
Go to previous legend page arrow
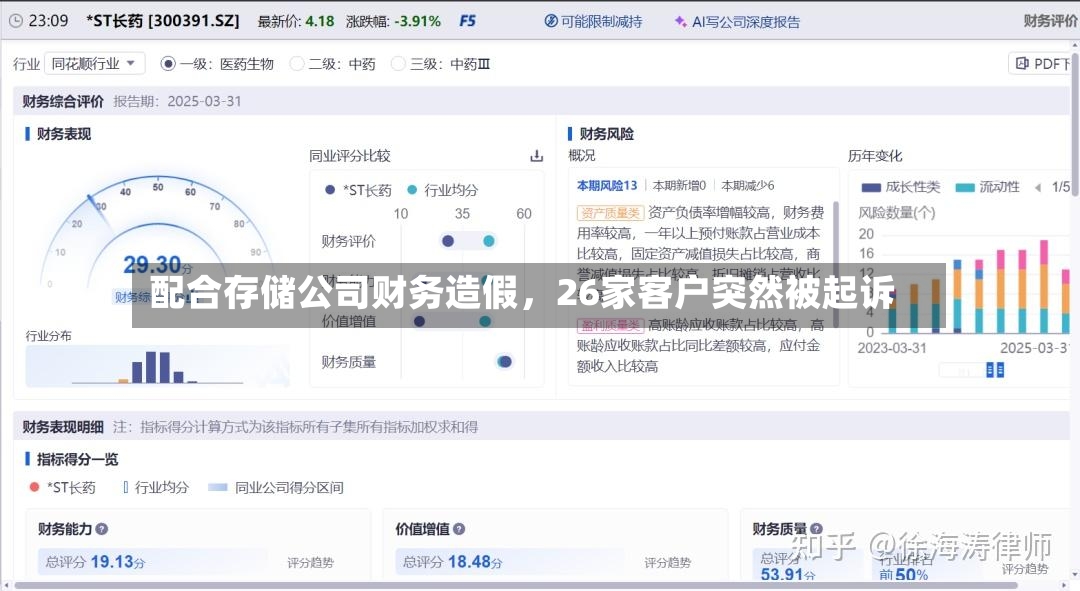point(1038,187)
